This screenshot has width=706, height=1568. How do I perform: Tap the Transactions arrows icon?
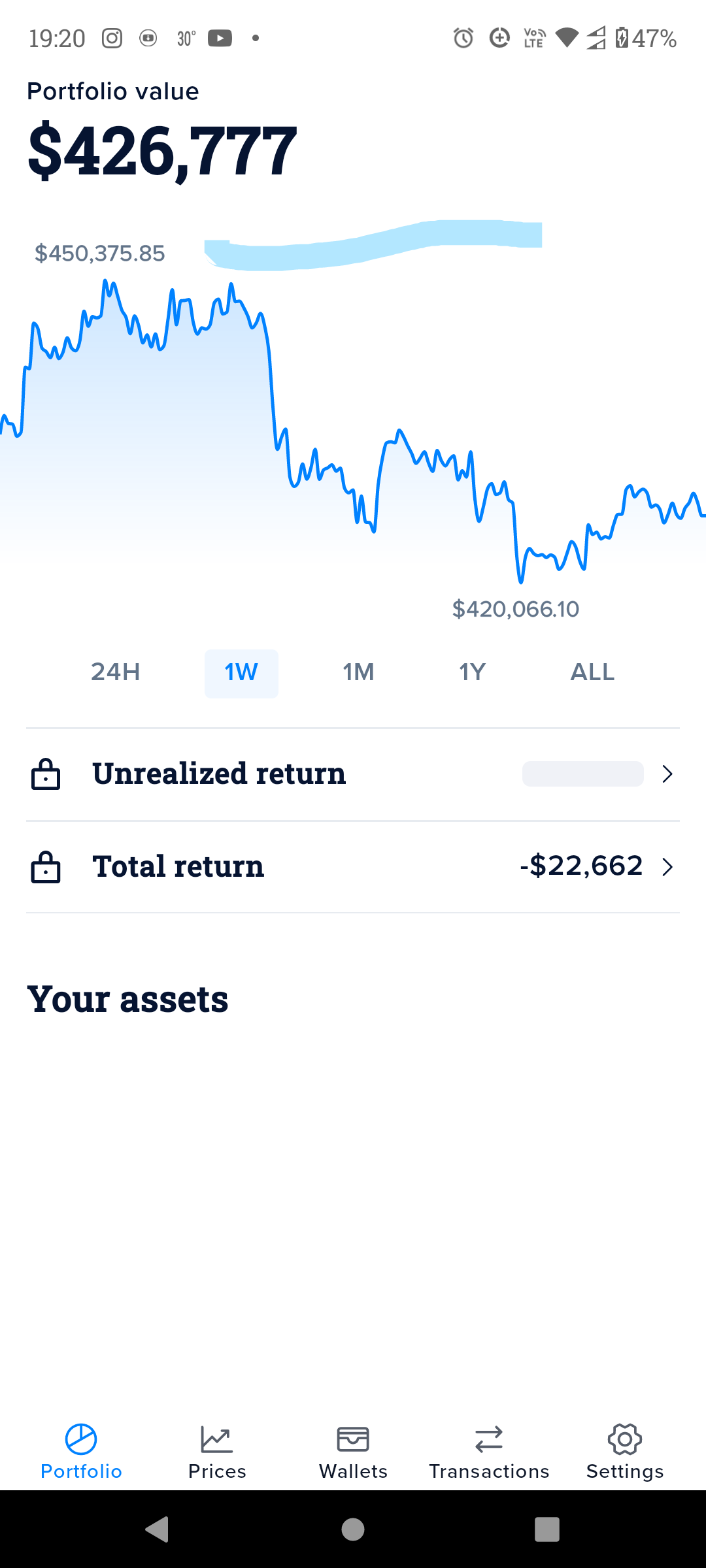click(489, 1439)
